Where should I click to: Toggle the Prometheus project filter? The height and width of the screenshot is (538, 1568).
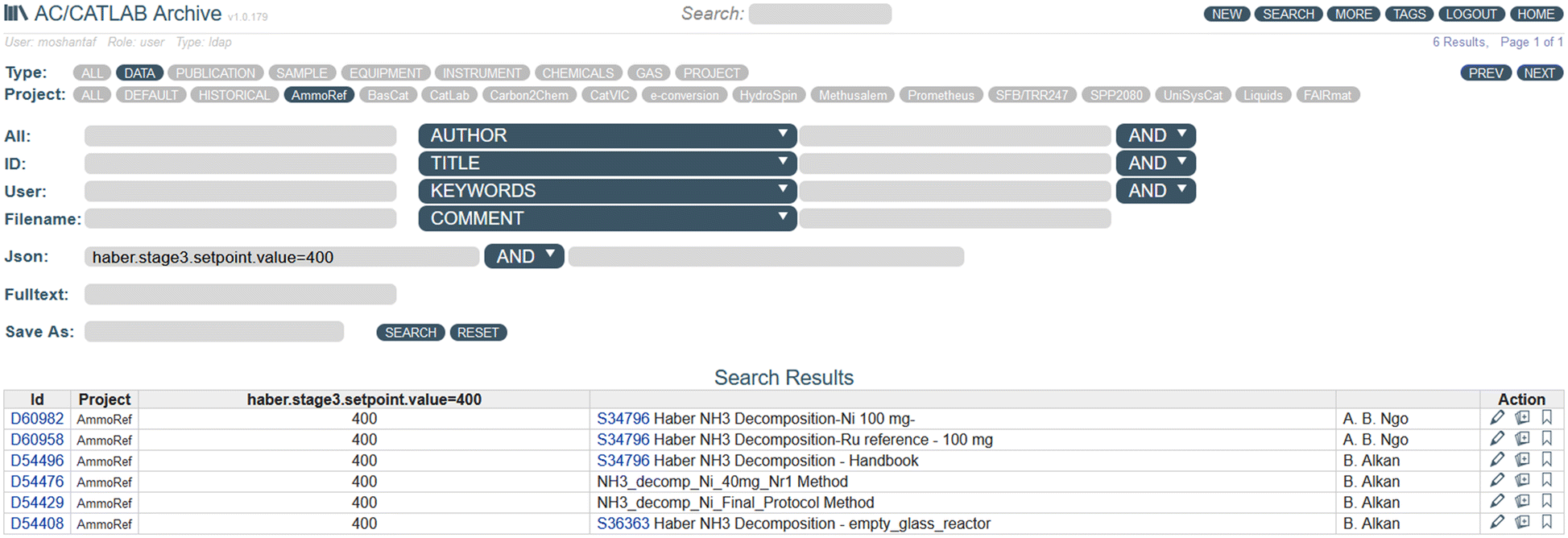tap(941, 95)
